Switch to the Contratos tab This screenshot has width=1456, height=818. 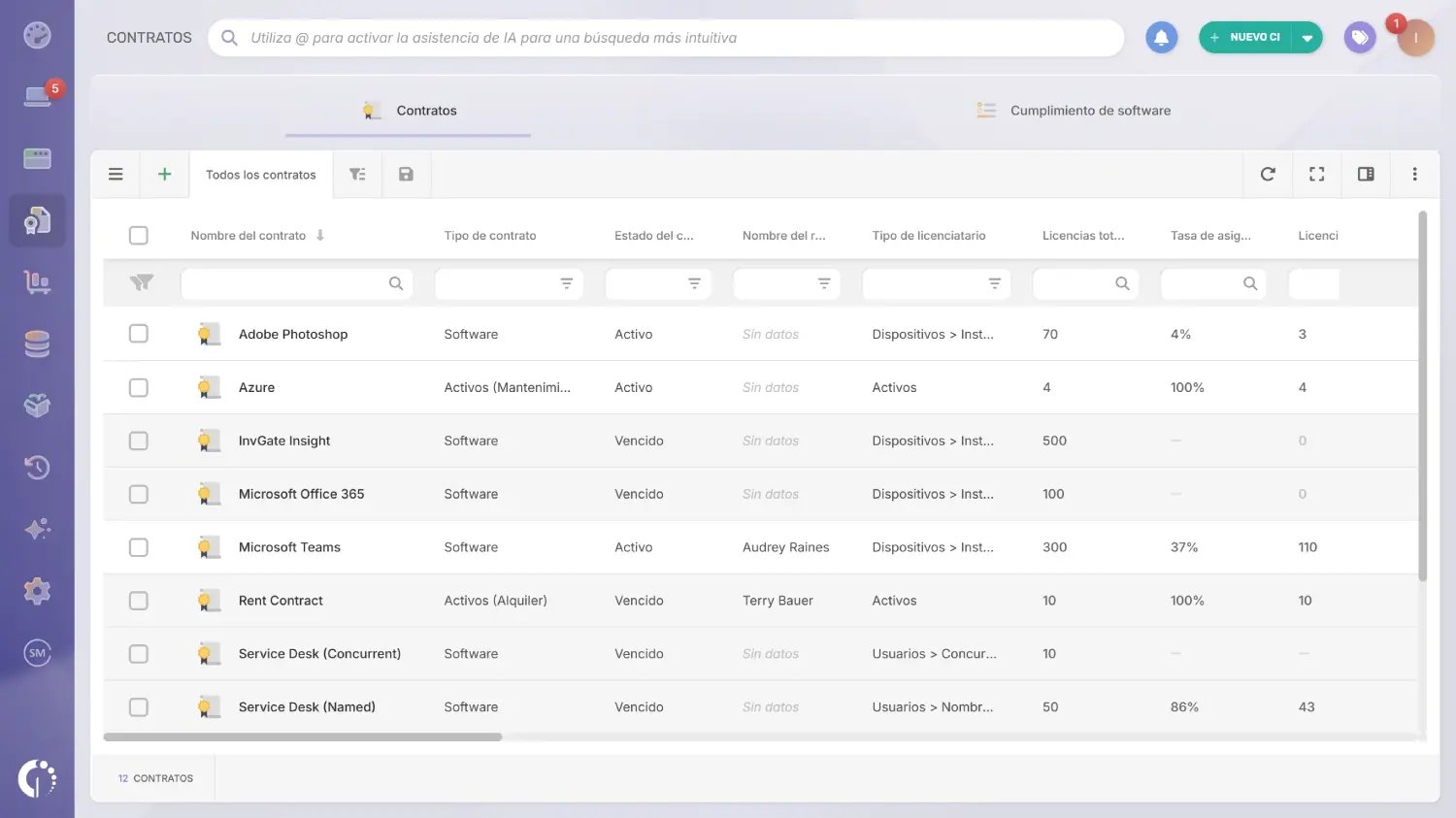[408, 111]
